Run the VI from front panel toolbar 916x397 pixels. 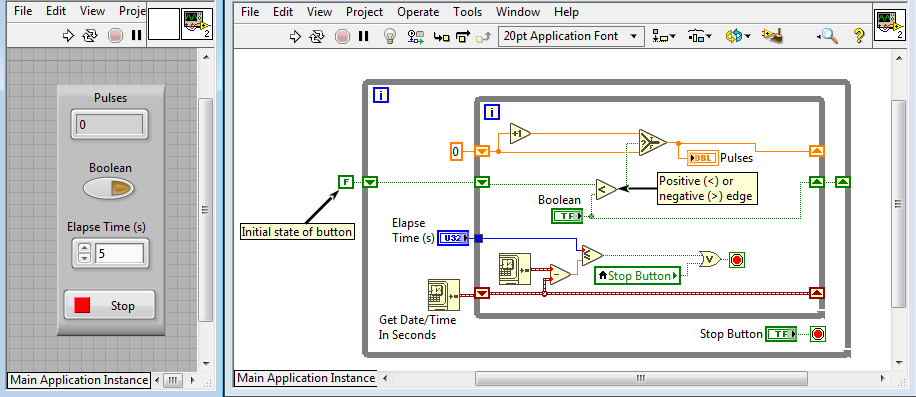[x=68, y=36]
